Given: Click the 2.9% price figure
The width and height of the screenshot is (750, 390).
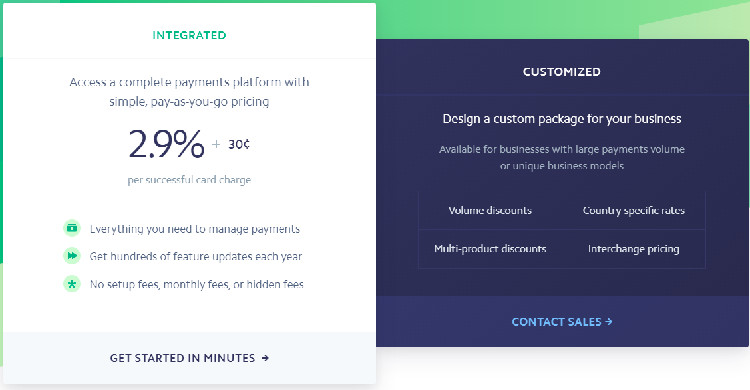Looking at the screenshot, I should tap(166, 144).
